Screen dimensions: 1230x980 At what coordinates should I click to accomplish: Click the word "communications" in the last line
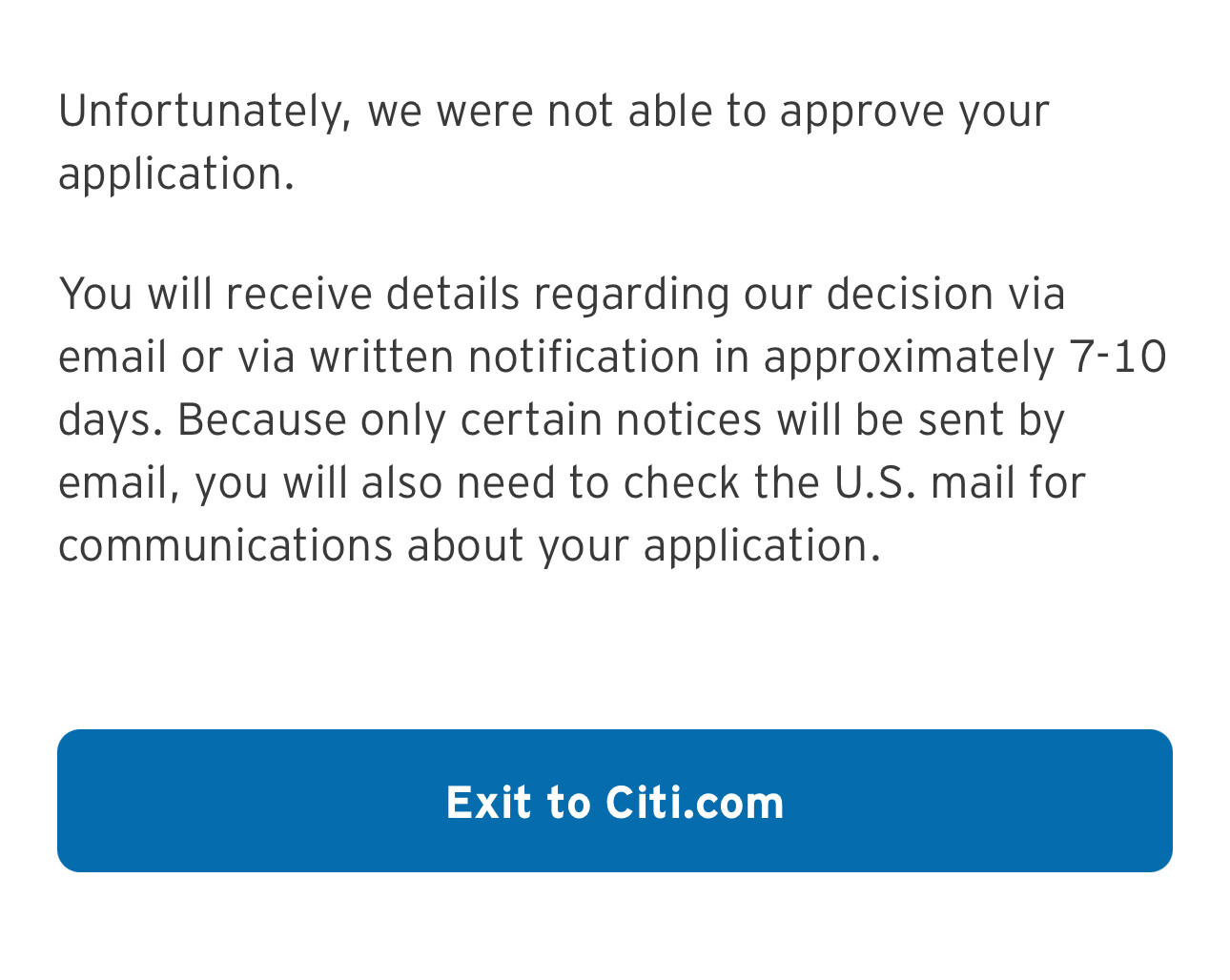coord(225,545)
